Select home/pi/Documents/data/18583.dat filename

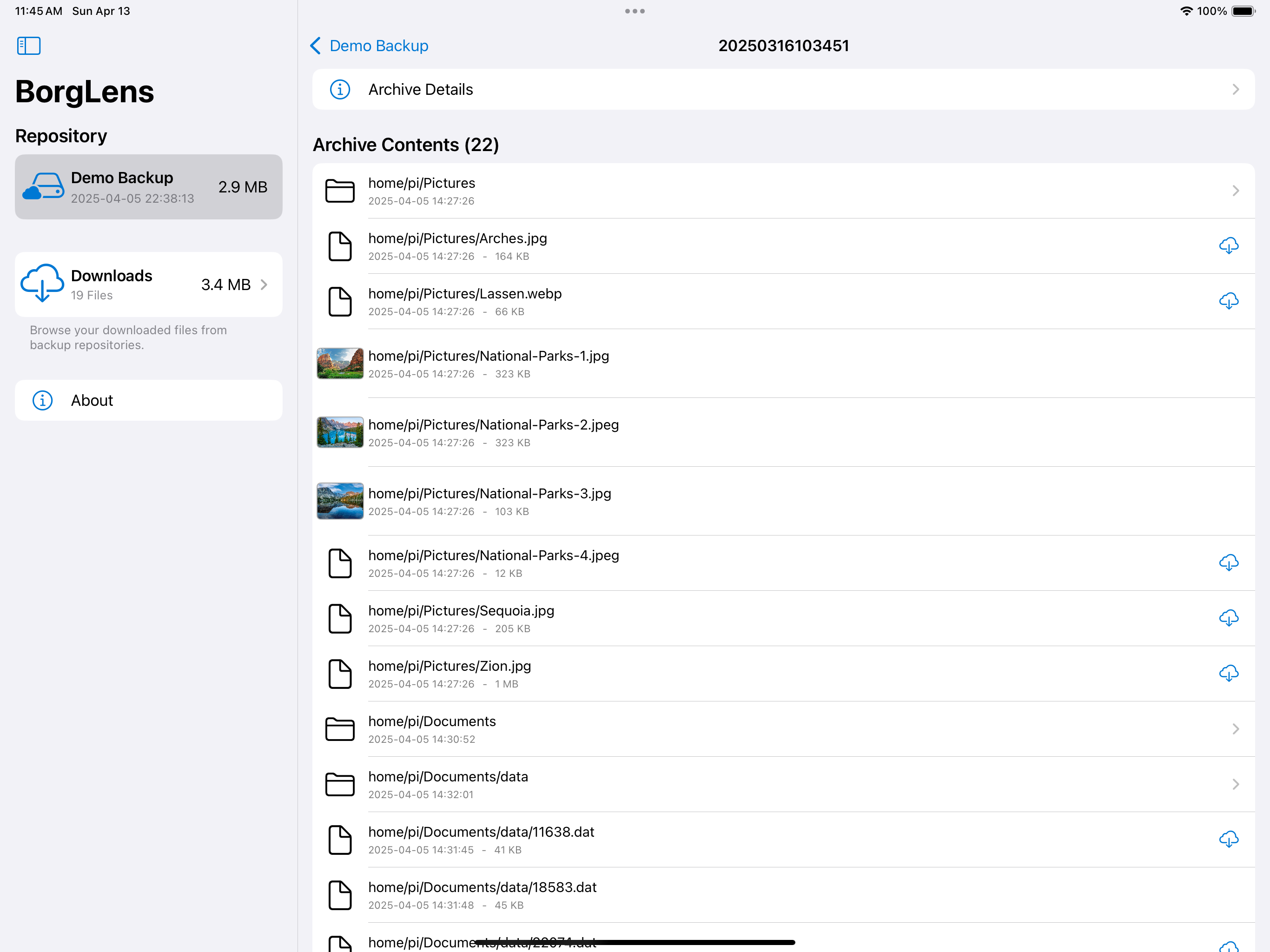tap(482, 888)
